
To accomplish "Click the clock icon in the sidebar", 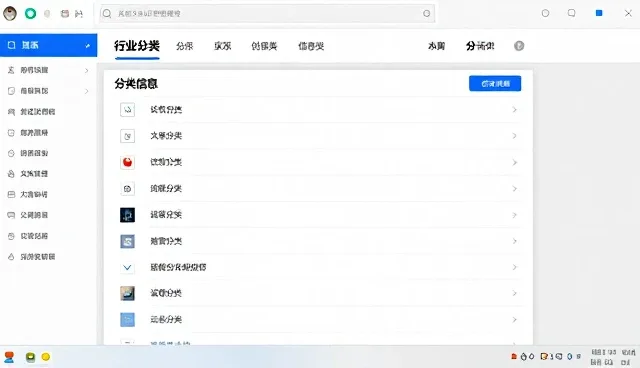I will pos(11,153).
